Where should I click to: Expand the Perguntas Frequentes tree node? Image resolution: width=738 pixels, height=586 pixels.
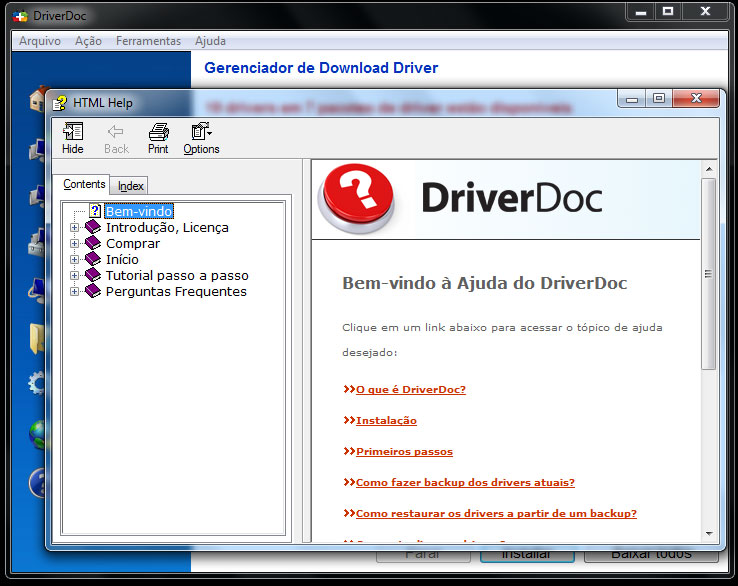pyautogui.click(x=74, y=291)
